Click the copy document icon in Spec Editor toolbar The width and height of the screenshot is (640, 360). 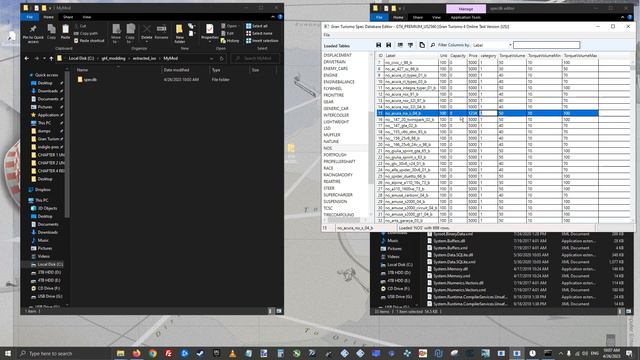(x=422, y=45)
